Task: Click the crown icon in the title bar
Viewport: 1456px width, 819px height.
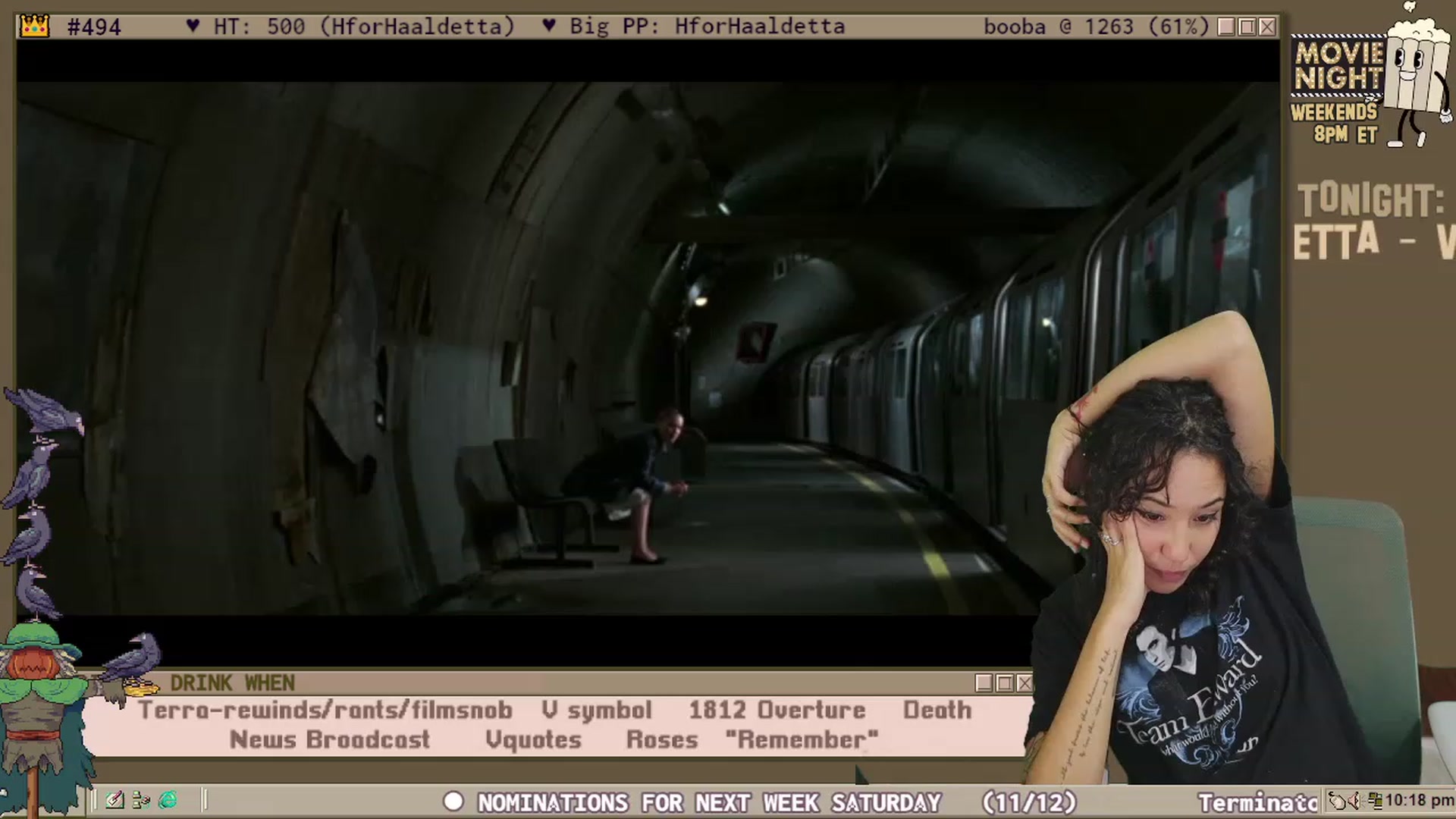Action: click(x=35, y=27)
